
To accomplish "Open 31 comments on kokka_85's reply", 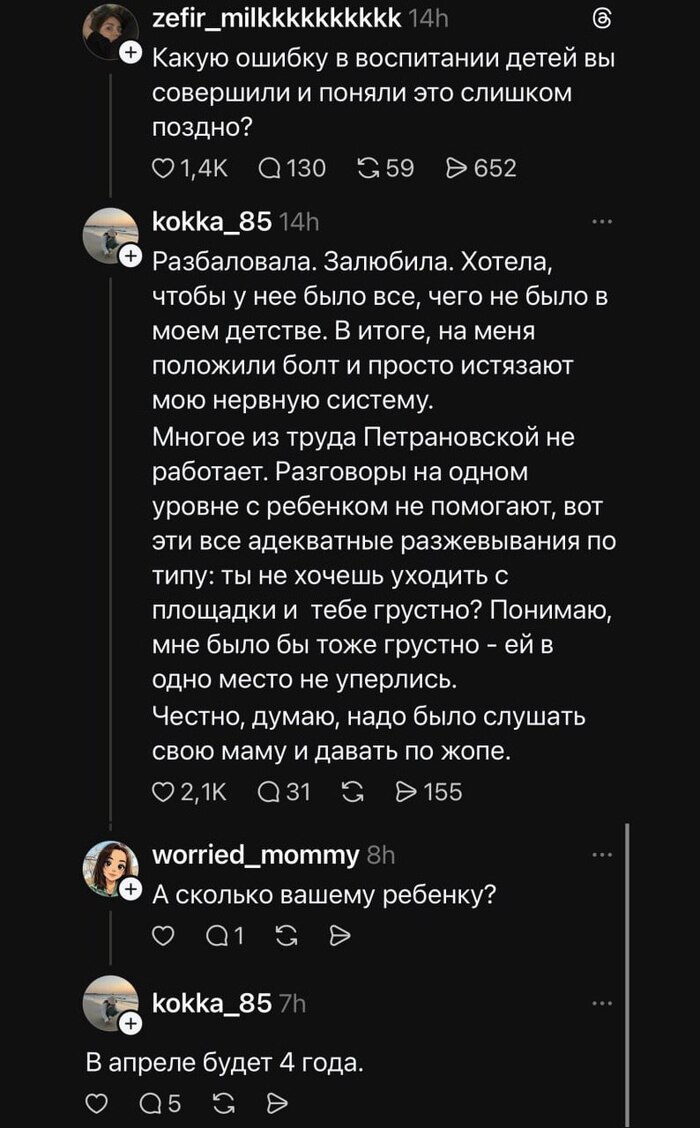I will (270, 793).
